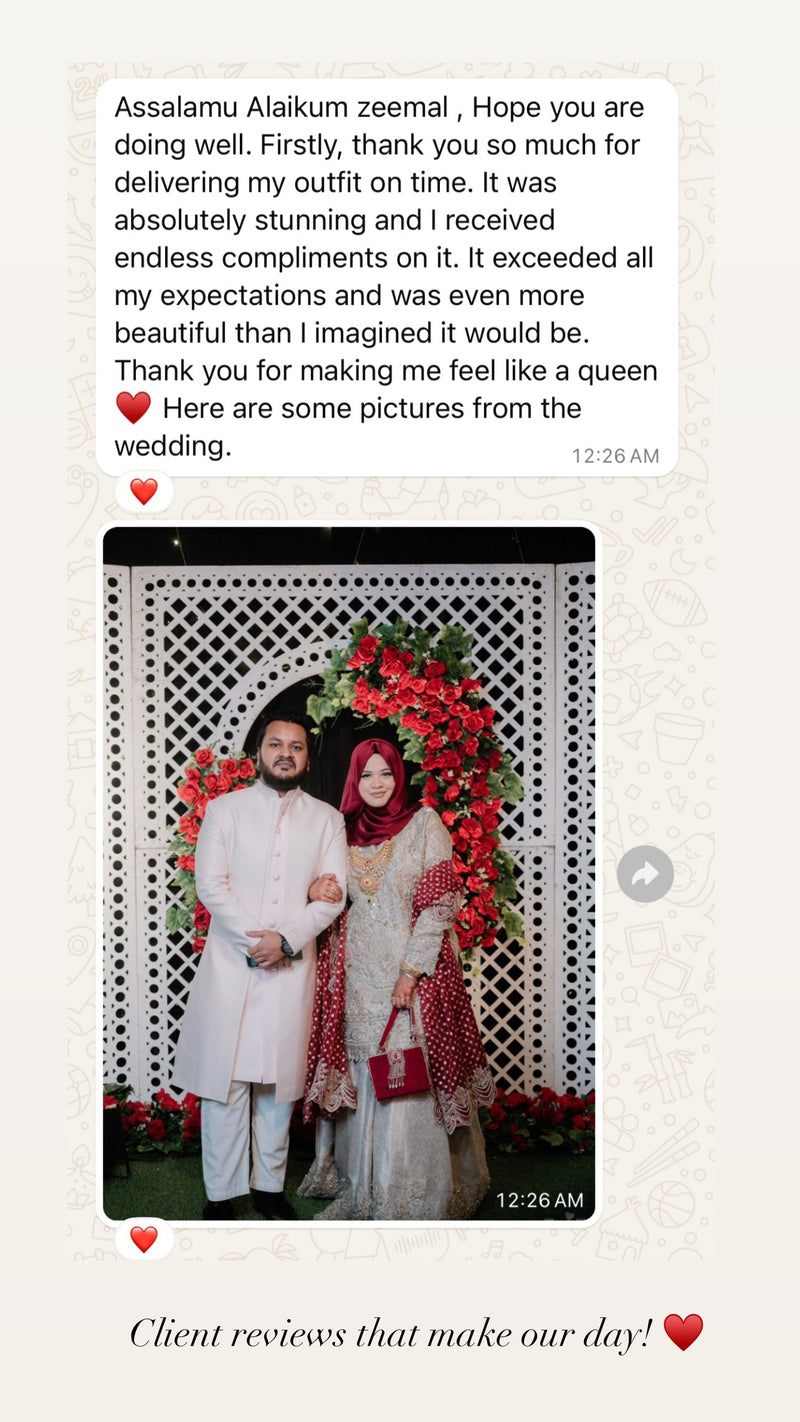
Task: Click the red heart emoji inside the message text
Action: pos(133,408)
